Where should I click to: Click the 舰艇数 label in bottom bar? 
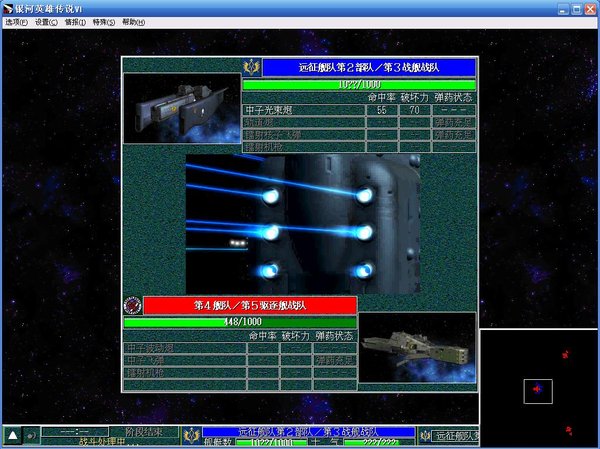tap(218, 442)
